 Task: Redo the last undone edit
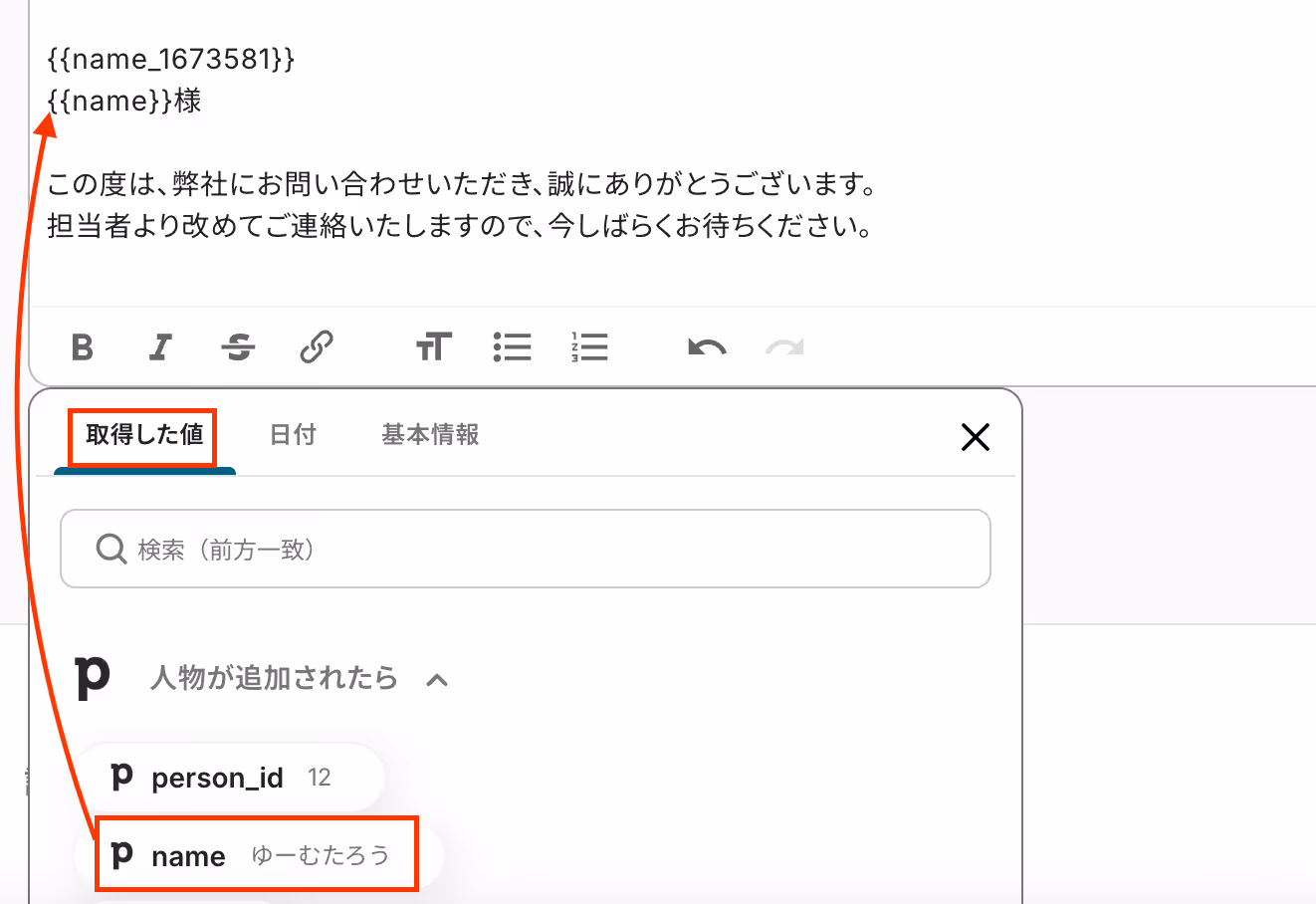coord(784,347)
